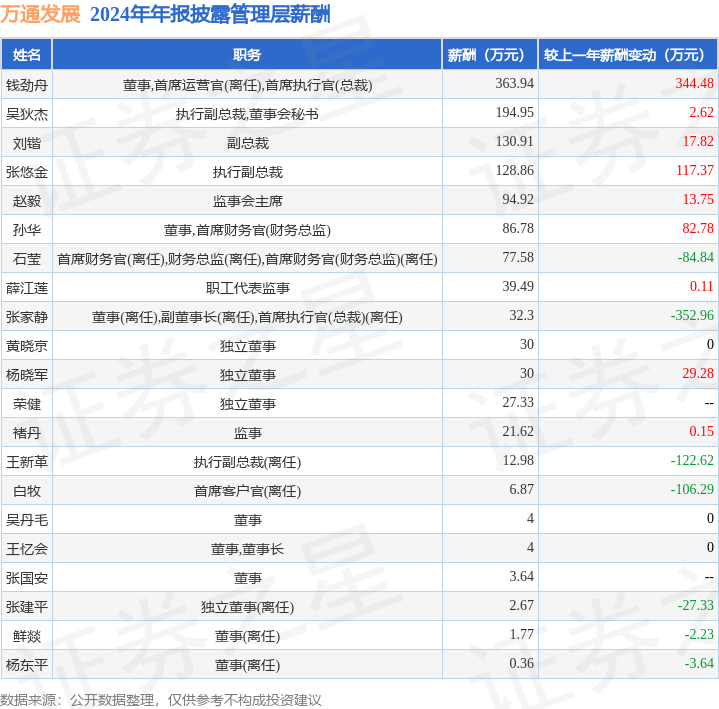Click change value -84.84

coord(696,257)
